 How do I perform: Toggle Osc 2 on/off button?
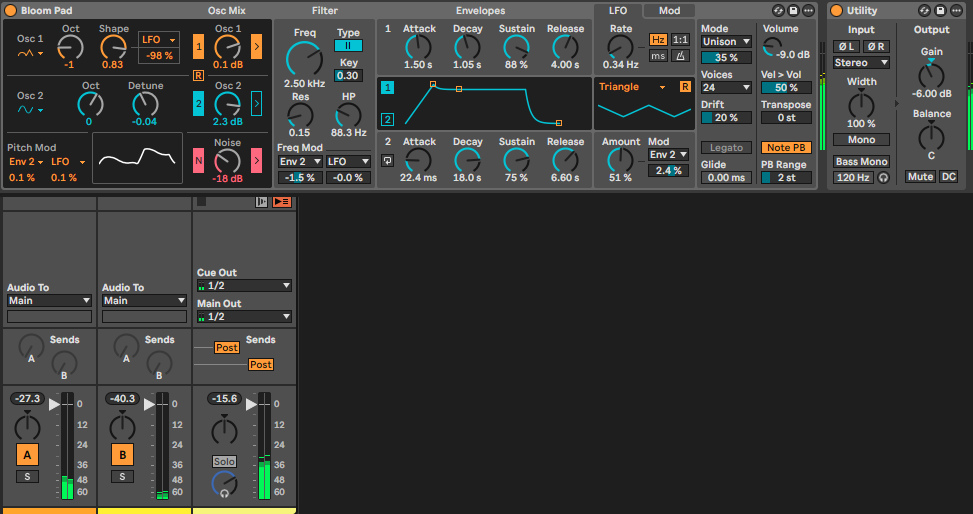click(199, 104)
